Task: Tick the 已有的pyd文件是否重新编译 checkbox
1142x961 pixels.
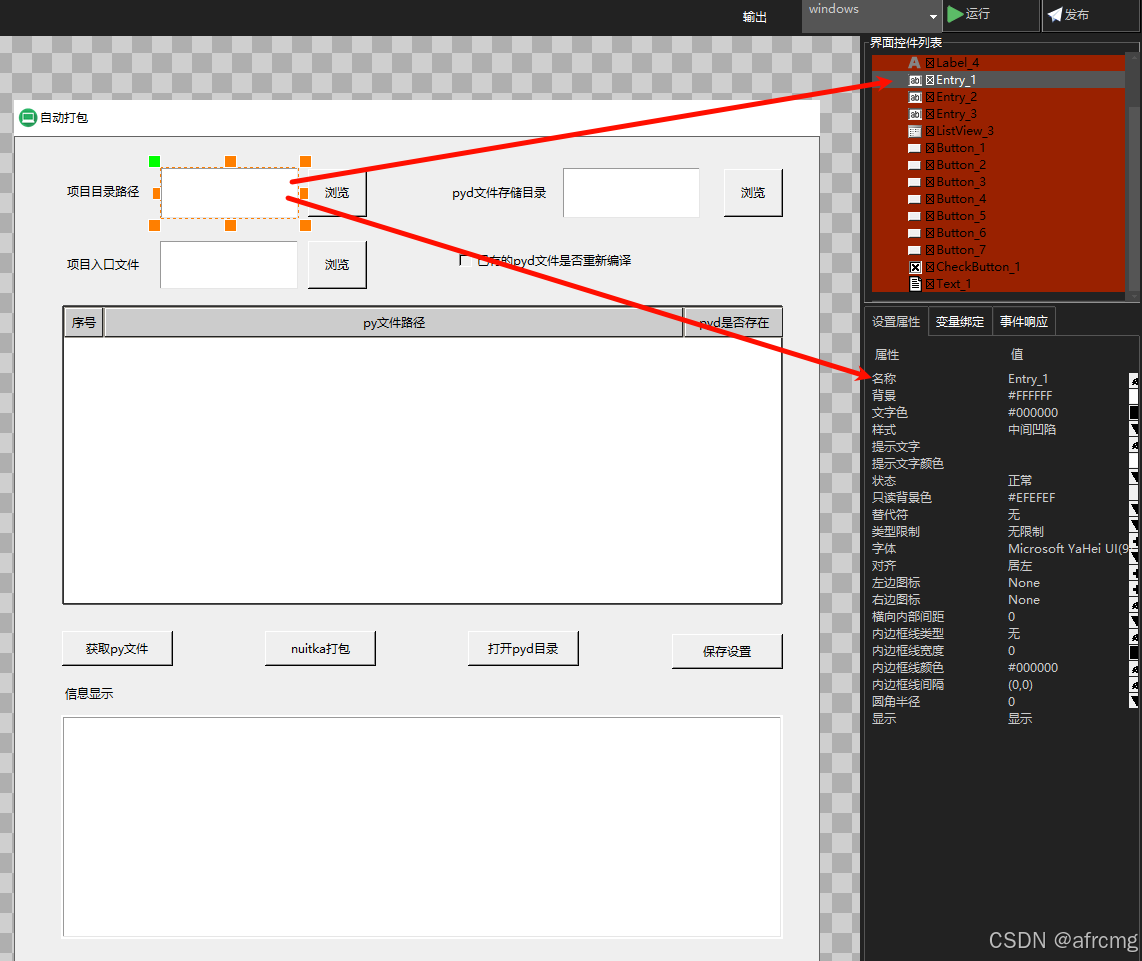Action: 465,260
